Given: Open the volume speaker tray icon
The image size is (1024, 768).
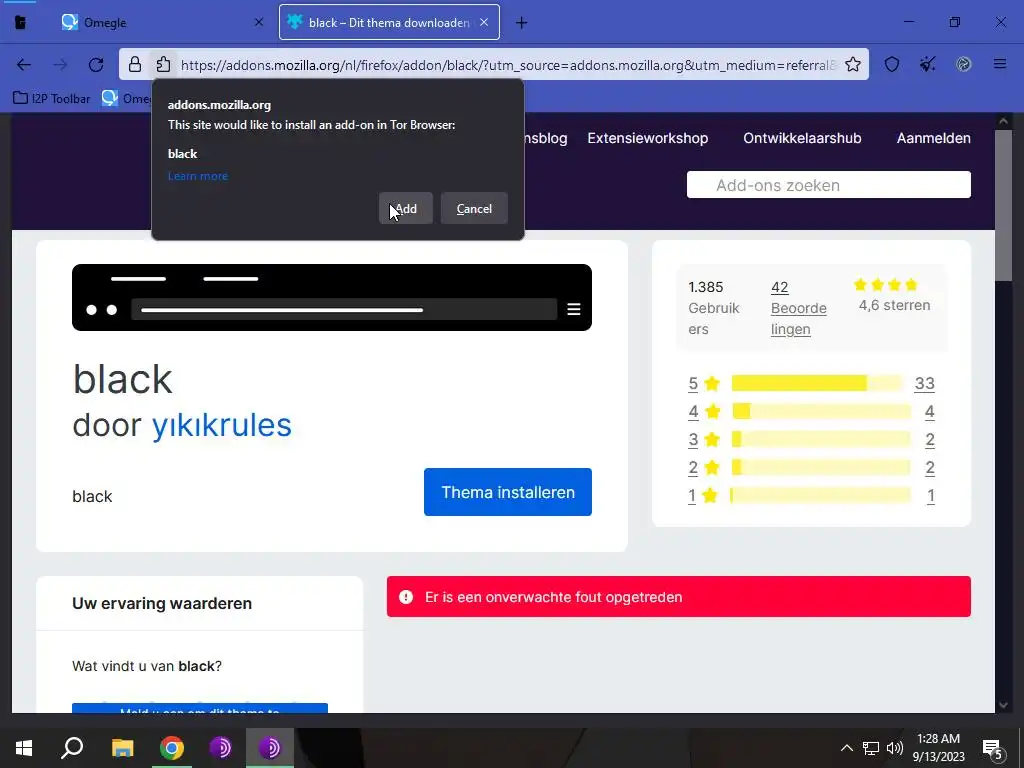Looking at the screenshot, I should [x=895, y=748].
